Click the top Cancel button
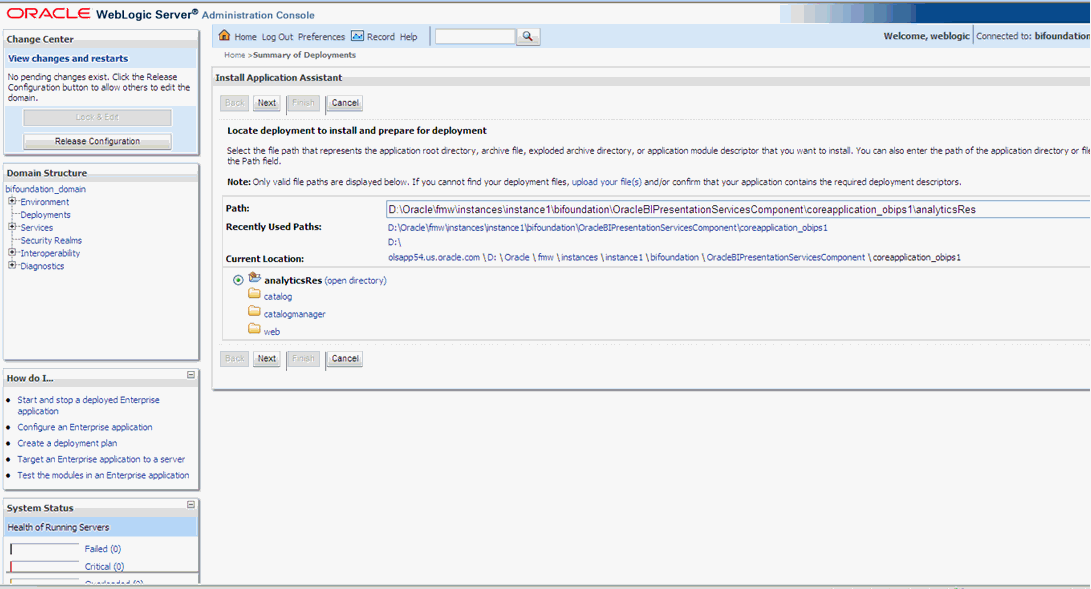This screenshot has width=1091, height=589. (344, 103)
